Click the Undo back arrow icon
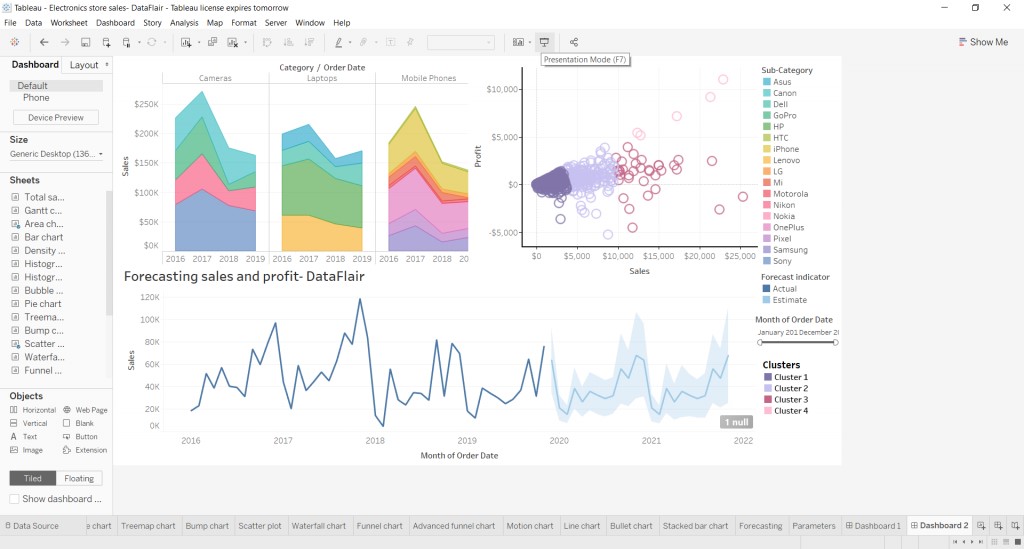Screen dimensions: 1024x549 tap(44, 42)
